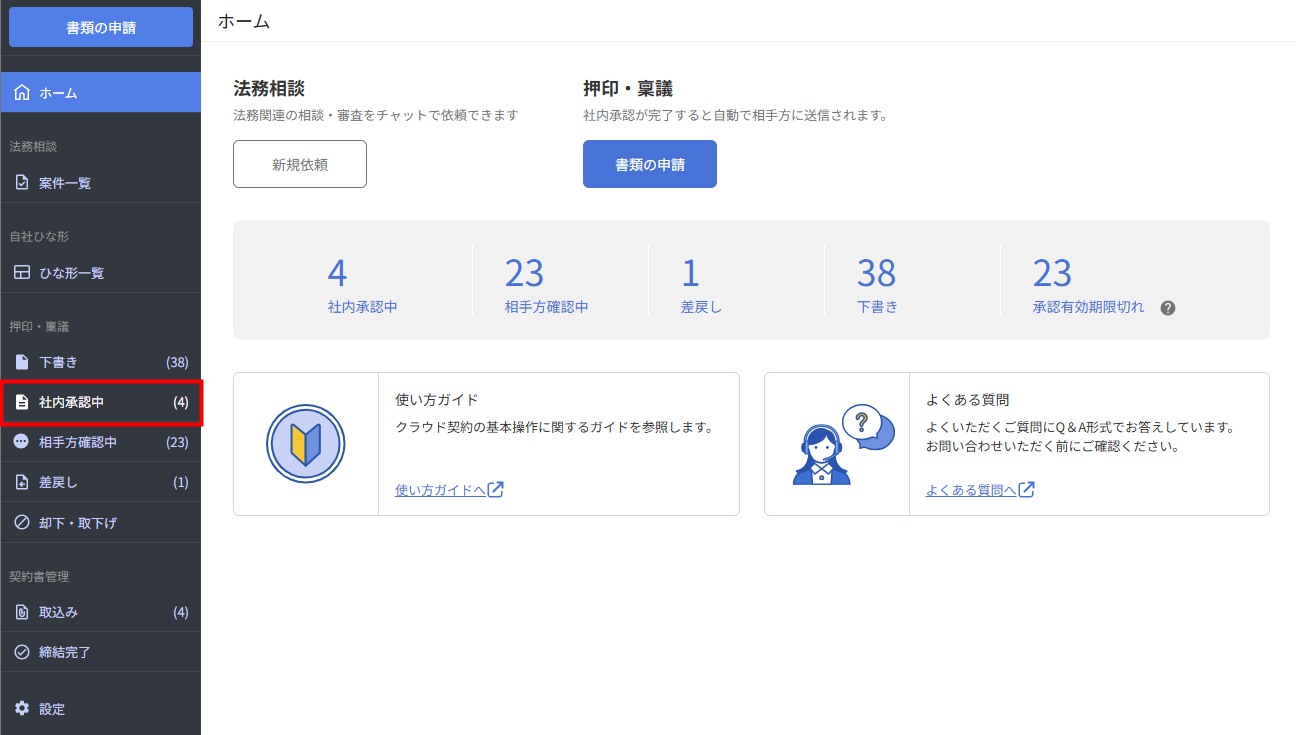Click the help icon beside 承認有効期限切れ
The width and height of the screenshot is (1296, 735).
1167,308
